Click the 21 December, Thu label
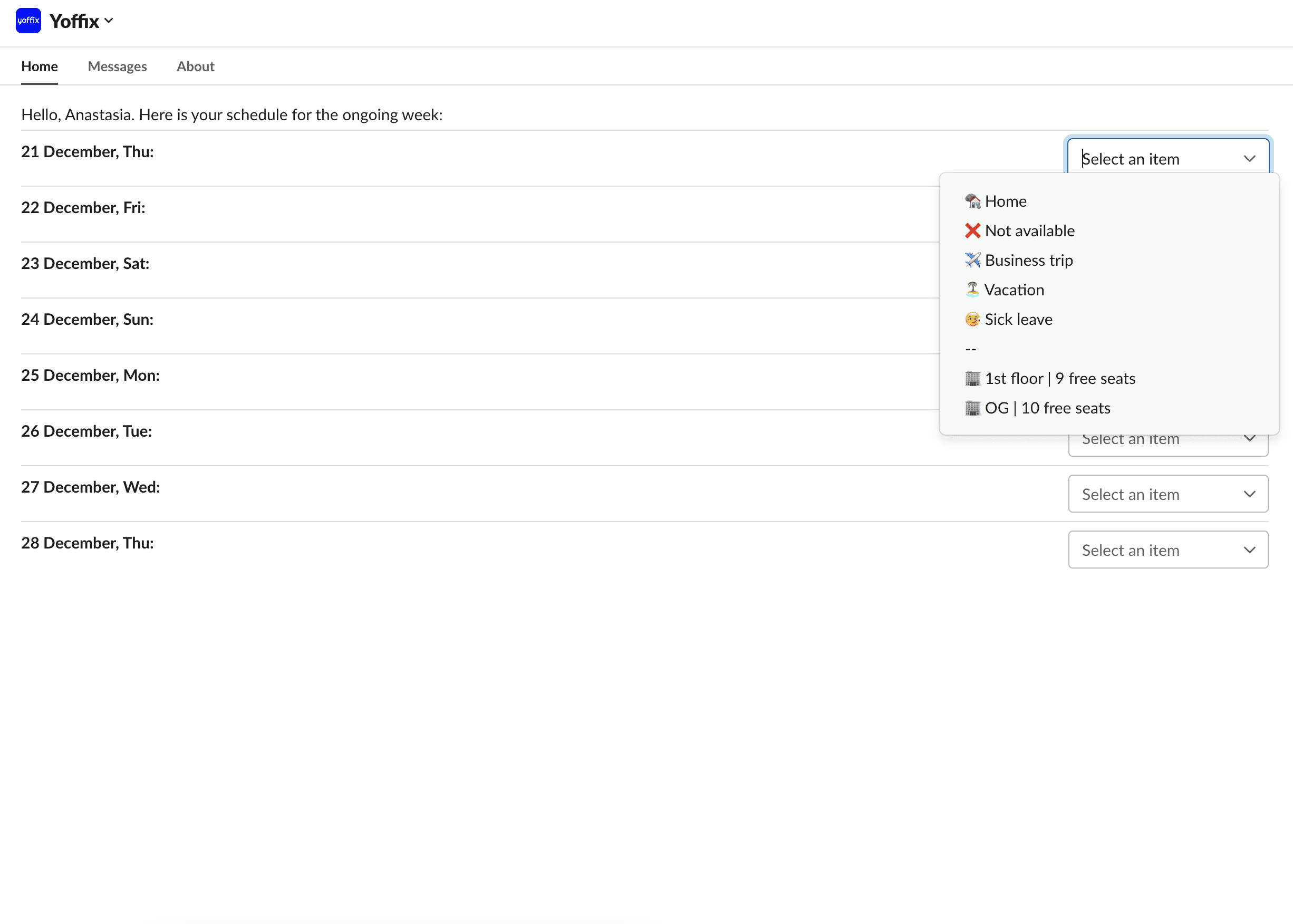This screenshot has width=1293, height=924. tap(88, 152)
